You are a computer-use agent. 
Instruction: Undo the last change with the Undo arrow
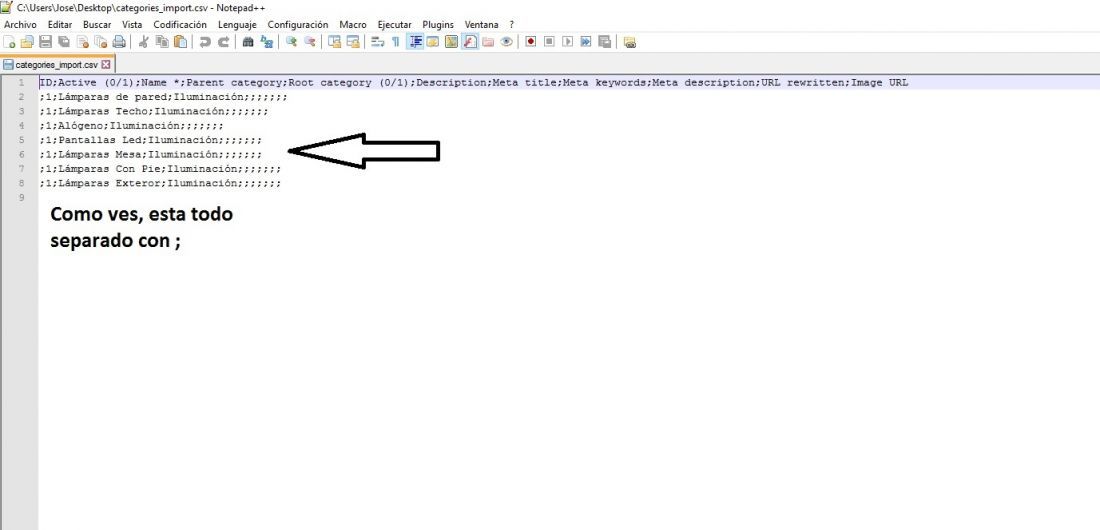tap(205, 42)
